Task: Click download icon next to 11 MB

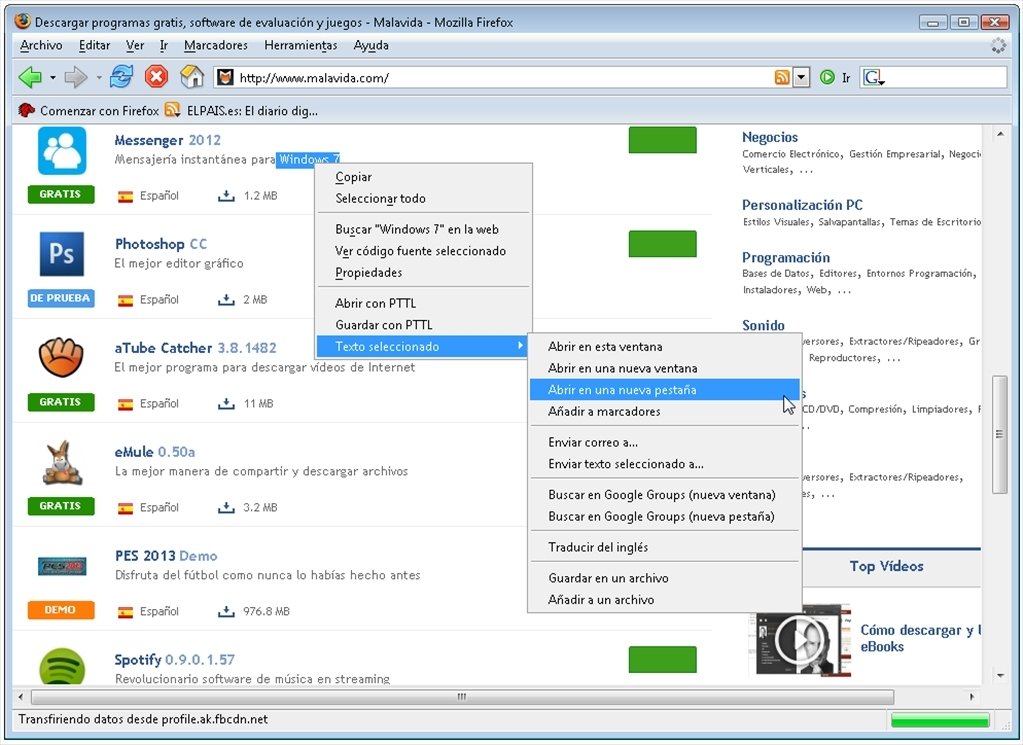Action: [x=226, y=403]
